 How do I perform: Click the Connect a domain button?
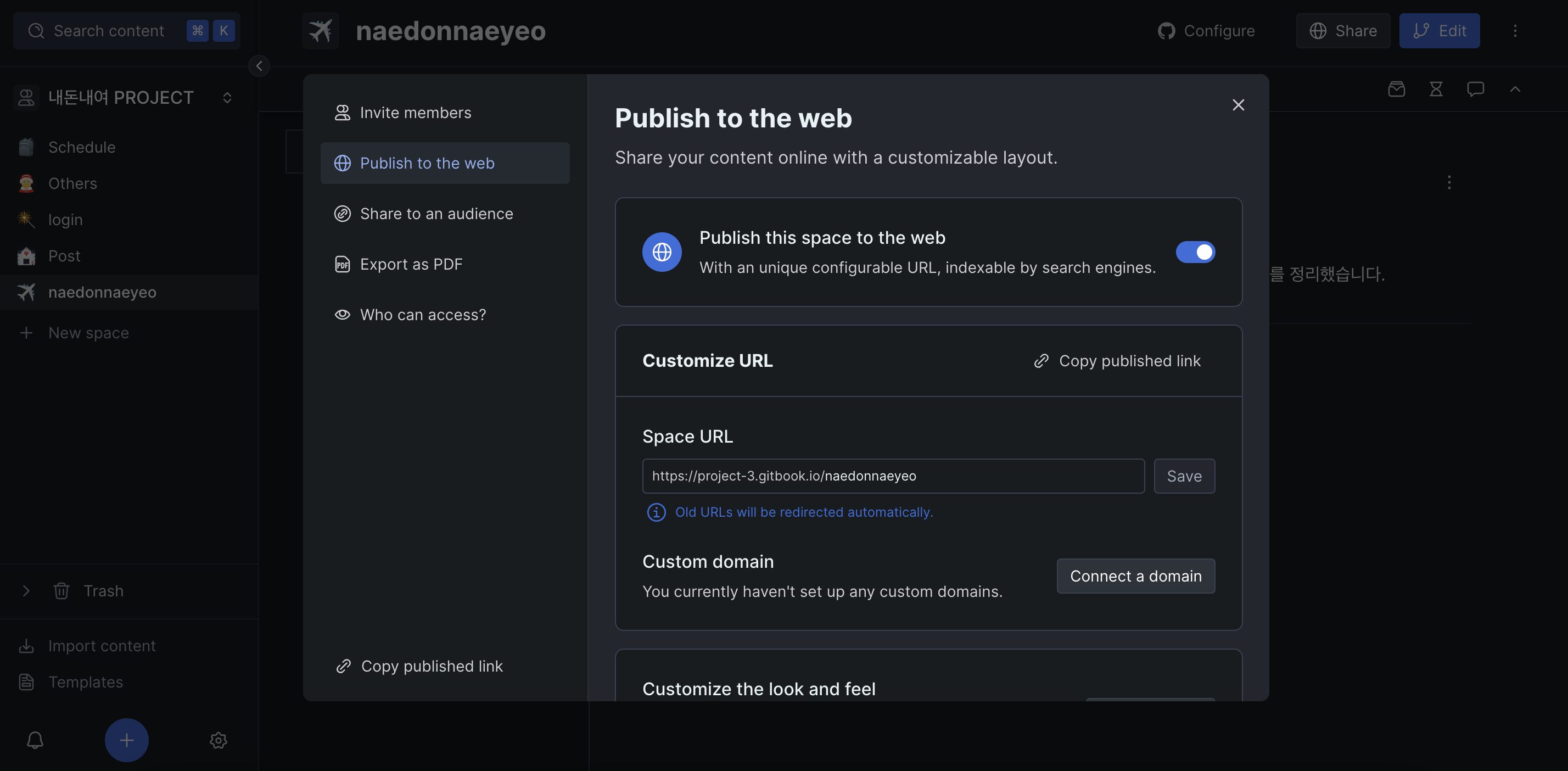pos(1135,576)
